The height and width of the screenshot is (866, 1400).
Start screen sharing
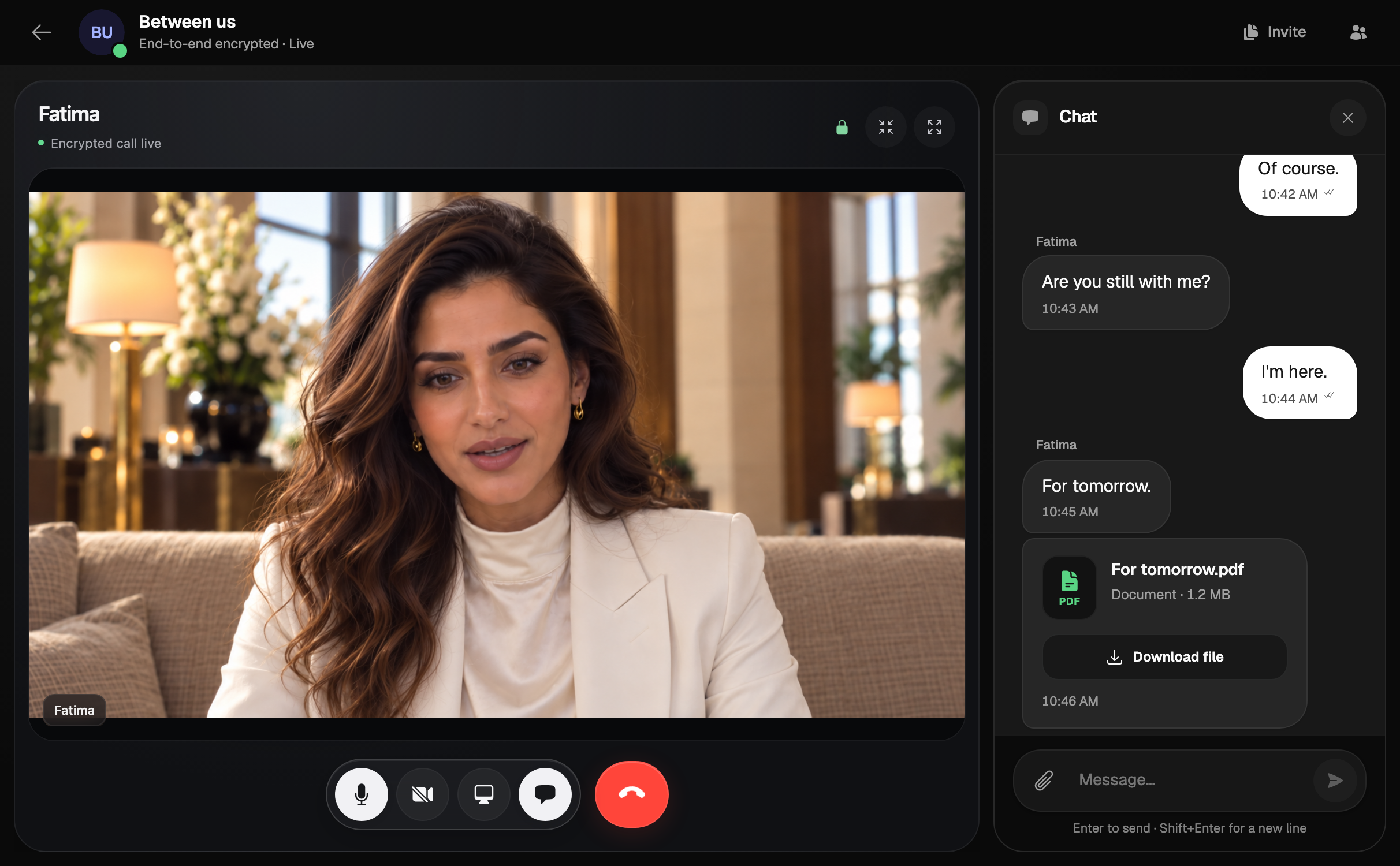tap(484, 794)
